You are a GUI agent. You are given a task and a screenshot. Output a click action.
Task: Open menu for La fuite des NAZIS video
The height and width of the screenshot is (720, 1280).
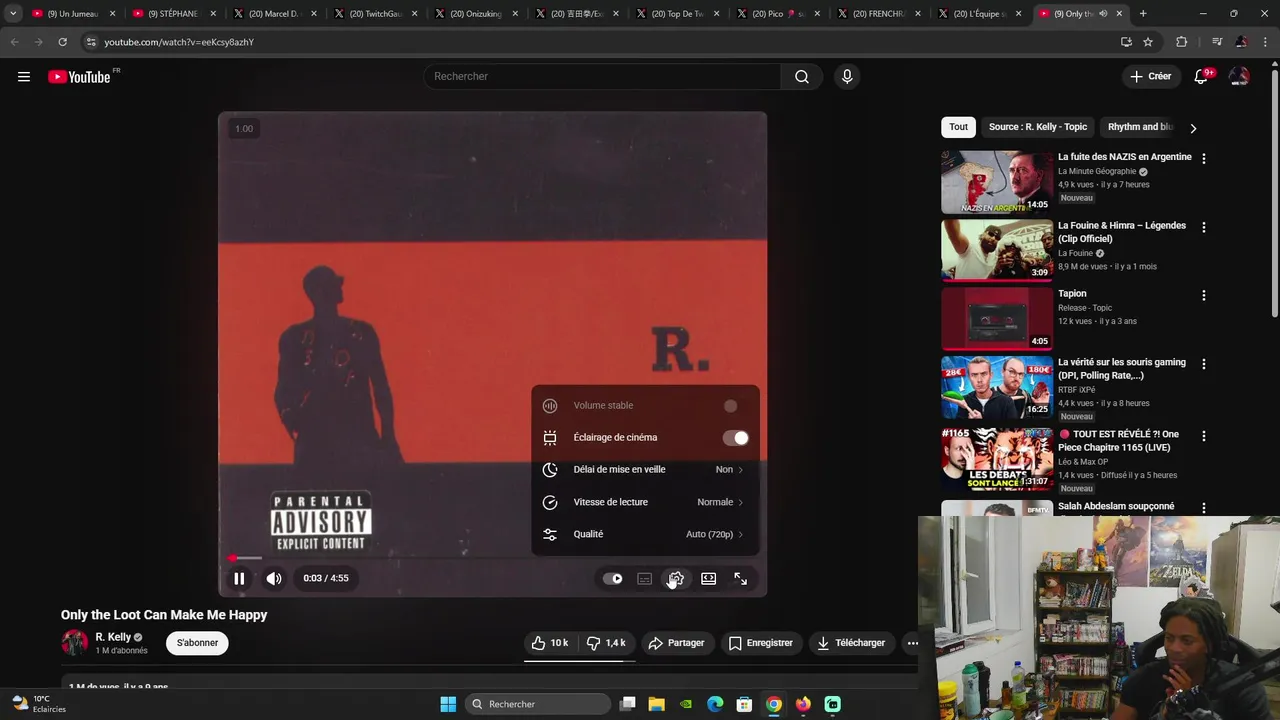1203,159
